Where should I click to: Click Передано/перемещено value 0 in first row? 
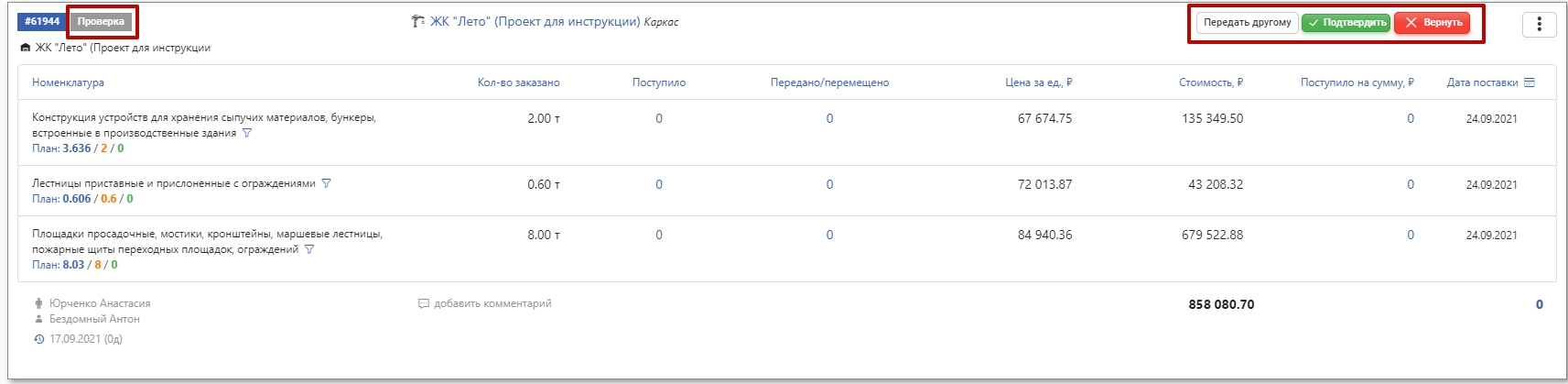829,118
